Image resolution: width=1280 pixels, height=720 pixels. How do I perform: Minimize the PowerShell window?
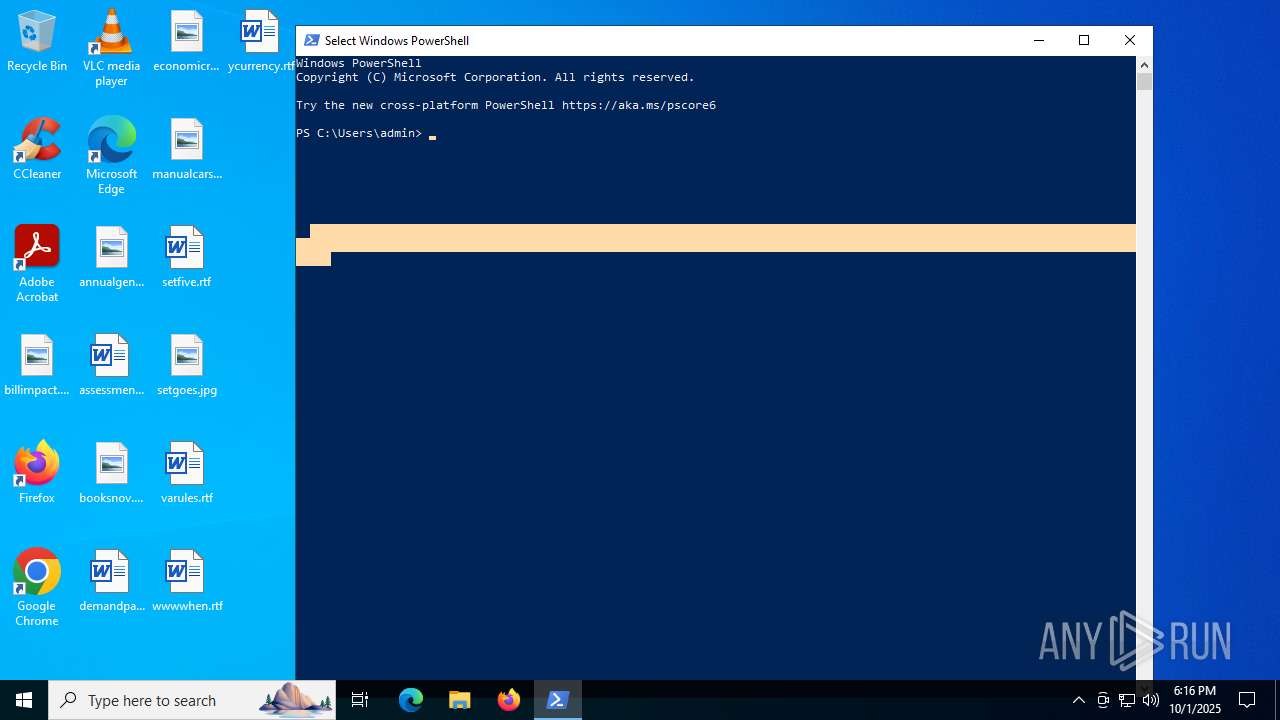[1038, 40]
